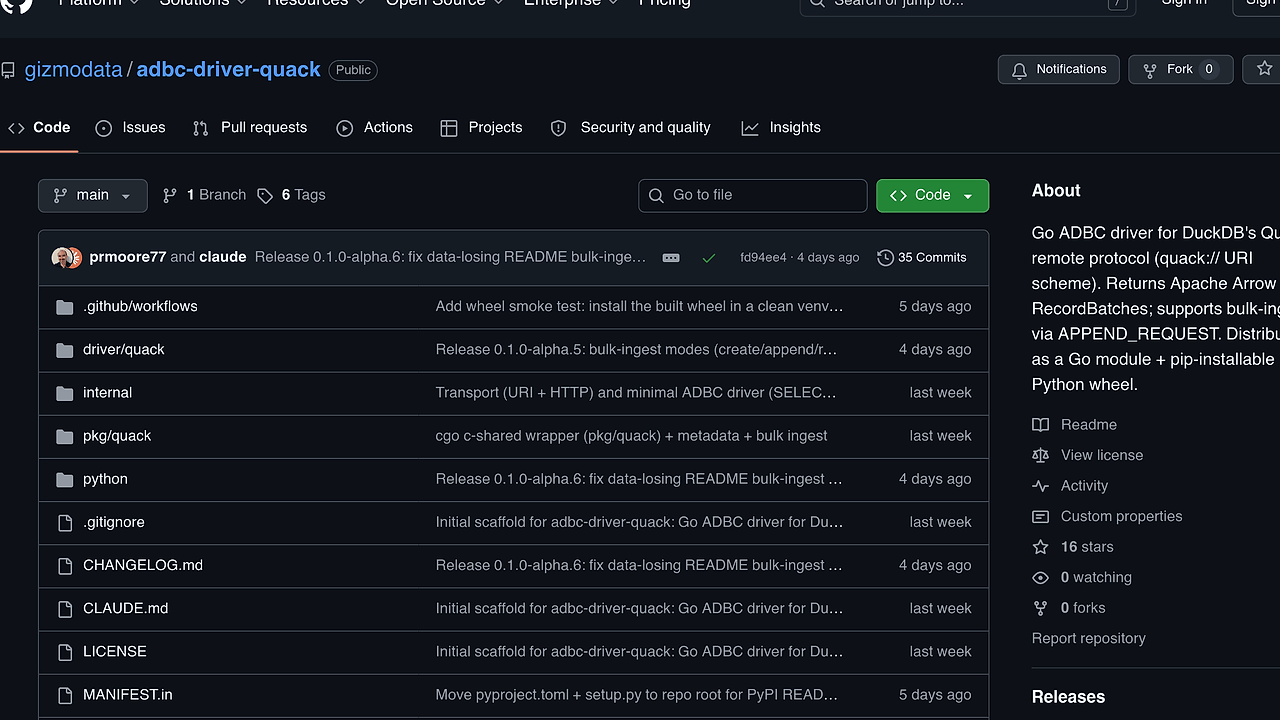Click the commits history clock icon
The height and width of the screenshot is (720, 1280).
click(885, 258)
